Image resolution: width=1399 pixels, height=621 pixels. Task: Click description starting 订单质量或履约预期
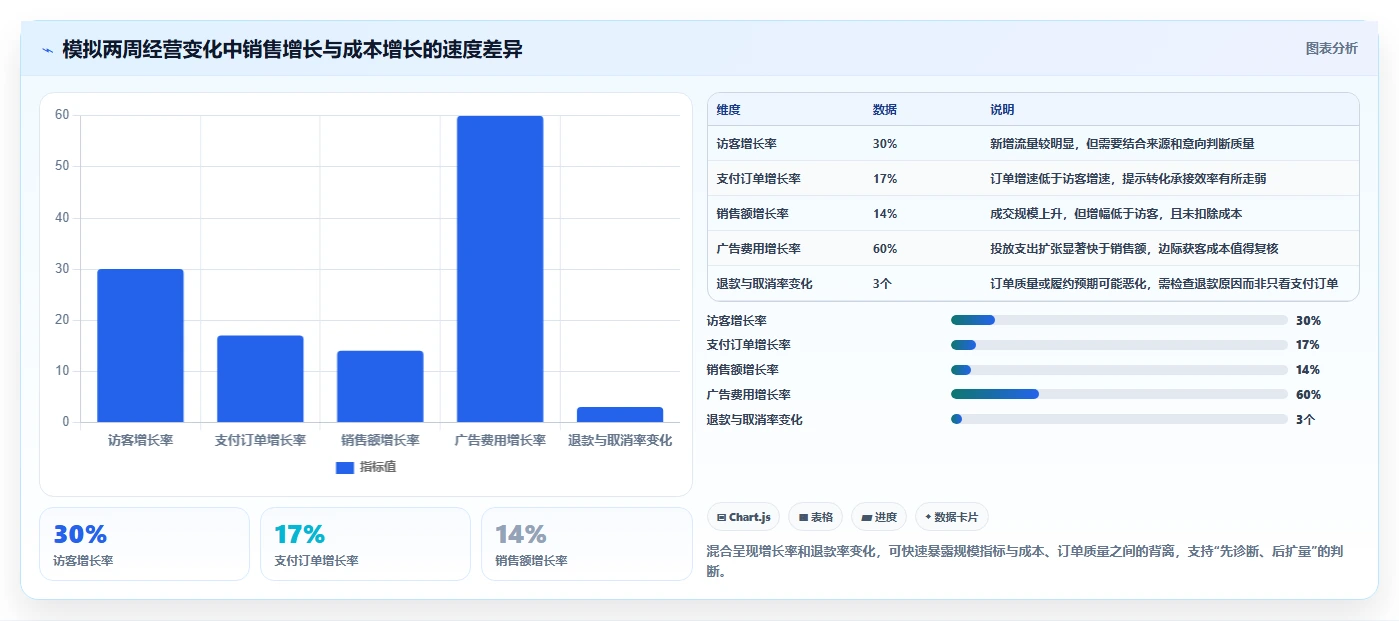[1164, 283]
